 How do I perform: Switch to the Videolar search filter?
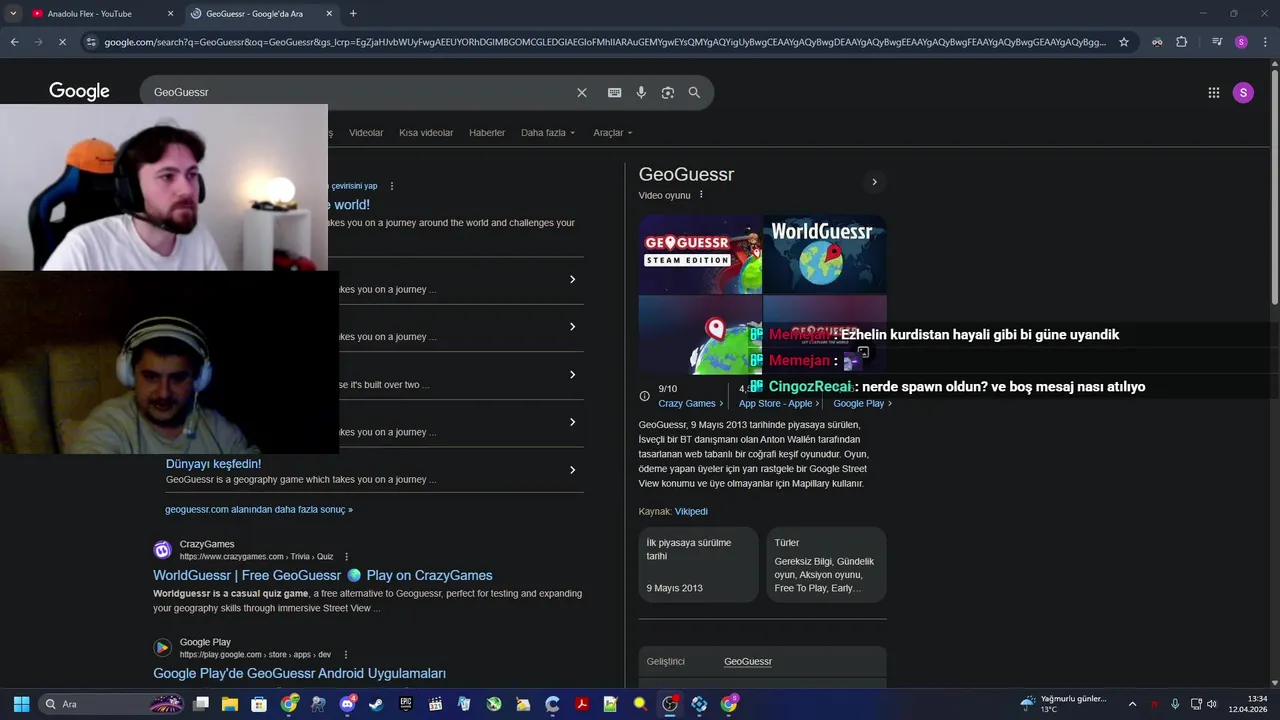(366, 132)
